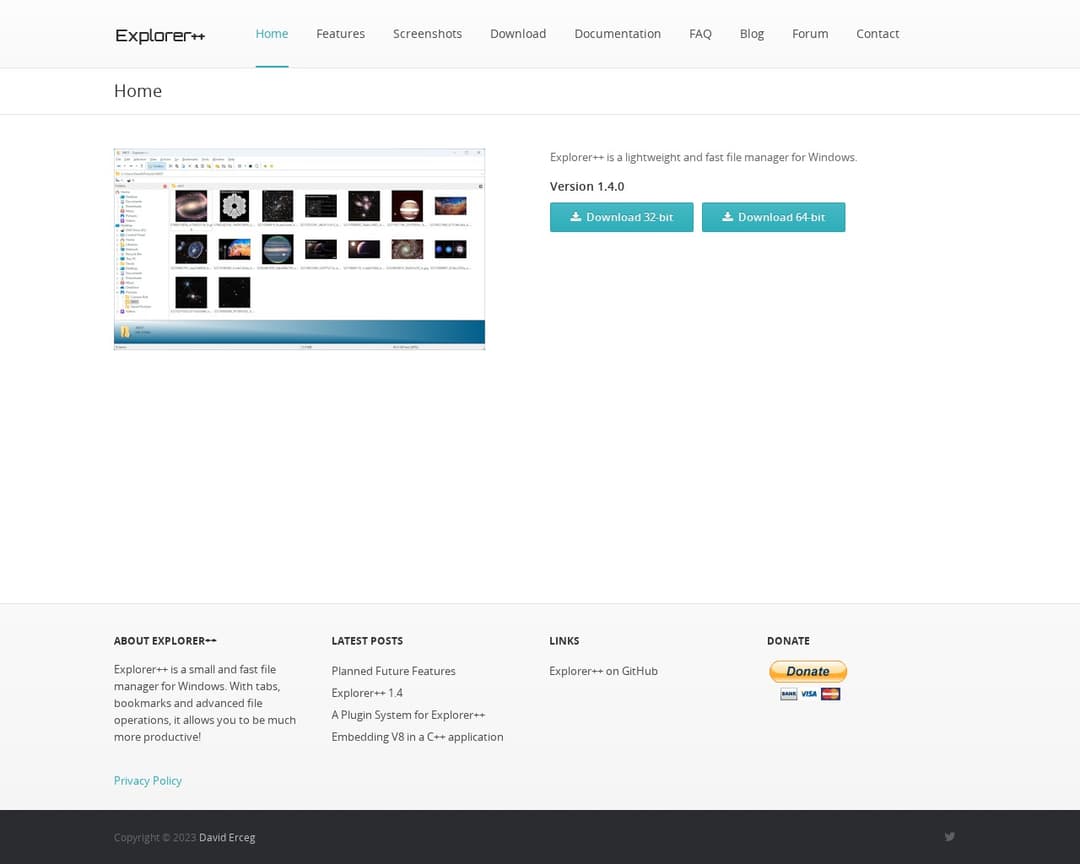Click the LINKS footer heading

coord(564,641)
